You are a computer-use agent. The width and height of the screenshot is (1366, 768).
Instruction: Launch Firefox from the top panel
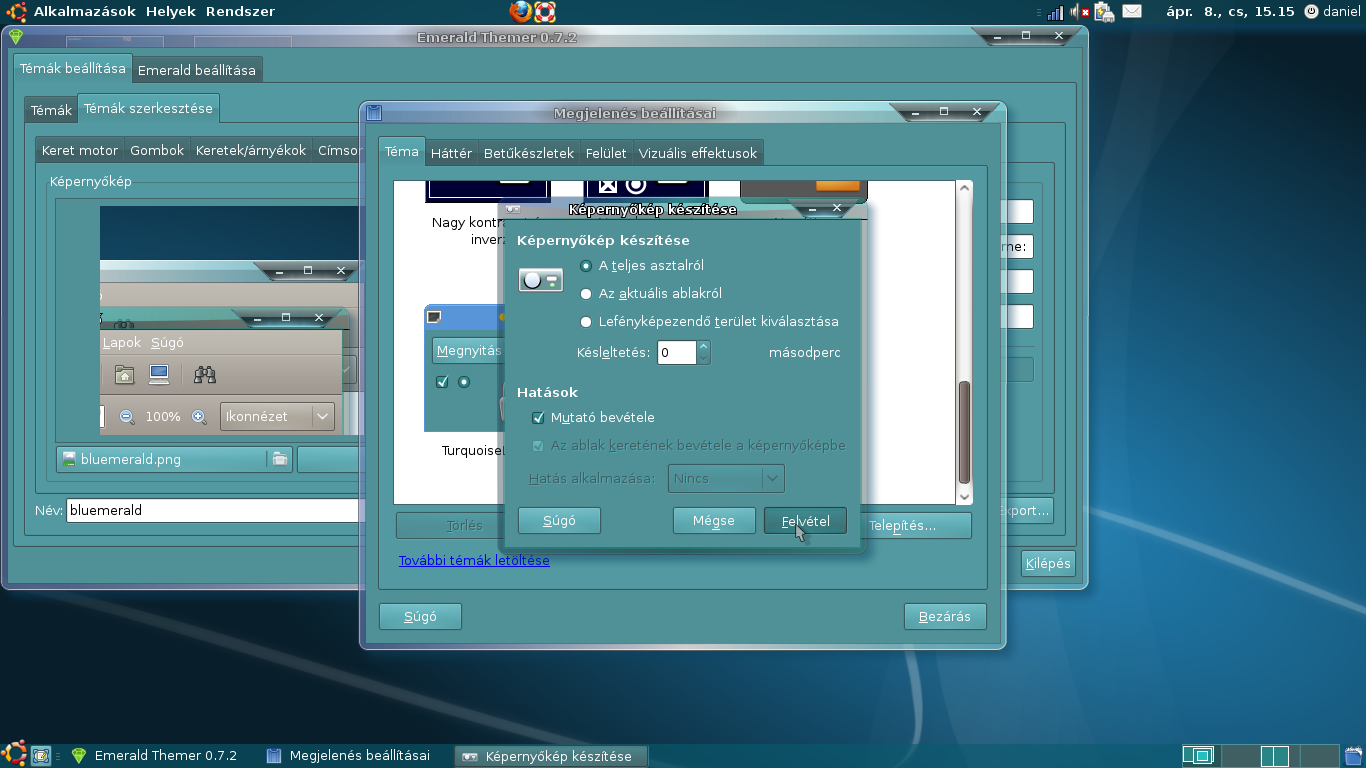click(520, 11)
